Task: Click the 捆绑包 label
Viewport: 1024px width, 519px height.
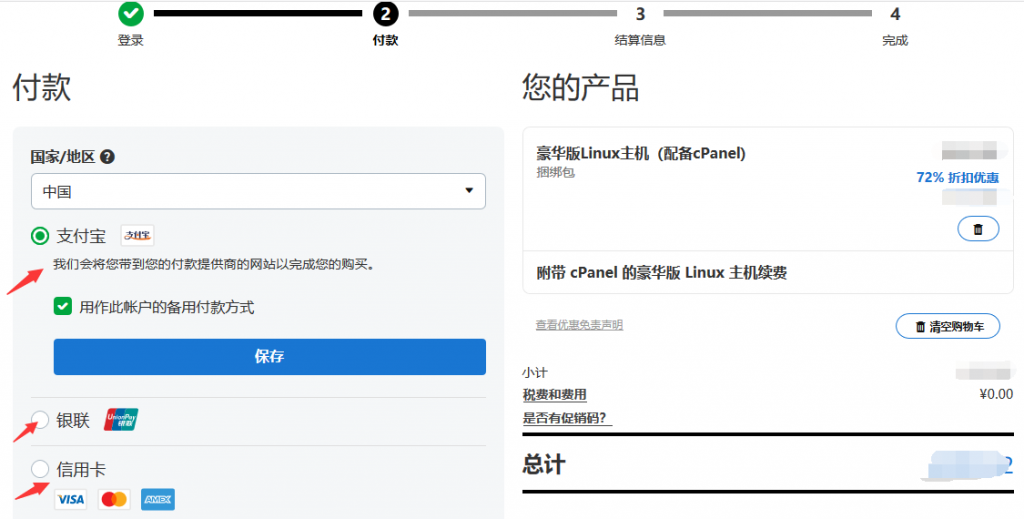Action: (x=555, y=173)
